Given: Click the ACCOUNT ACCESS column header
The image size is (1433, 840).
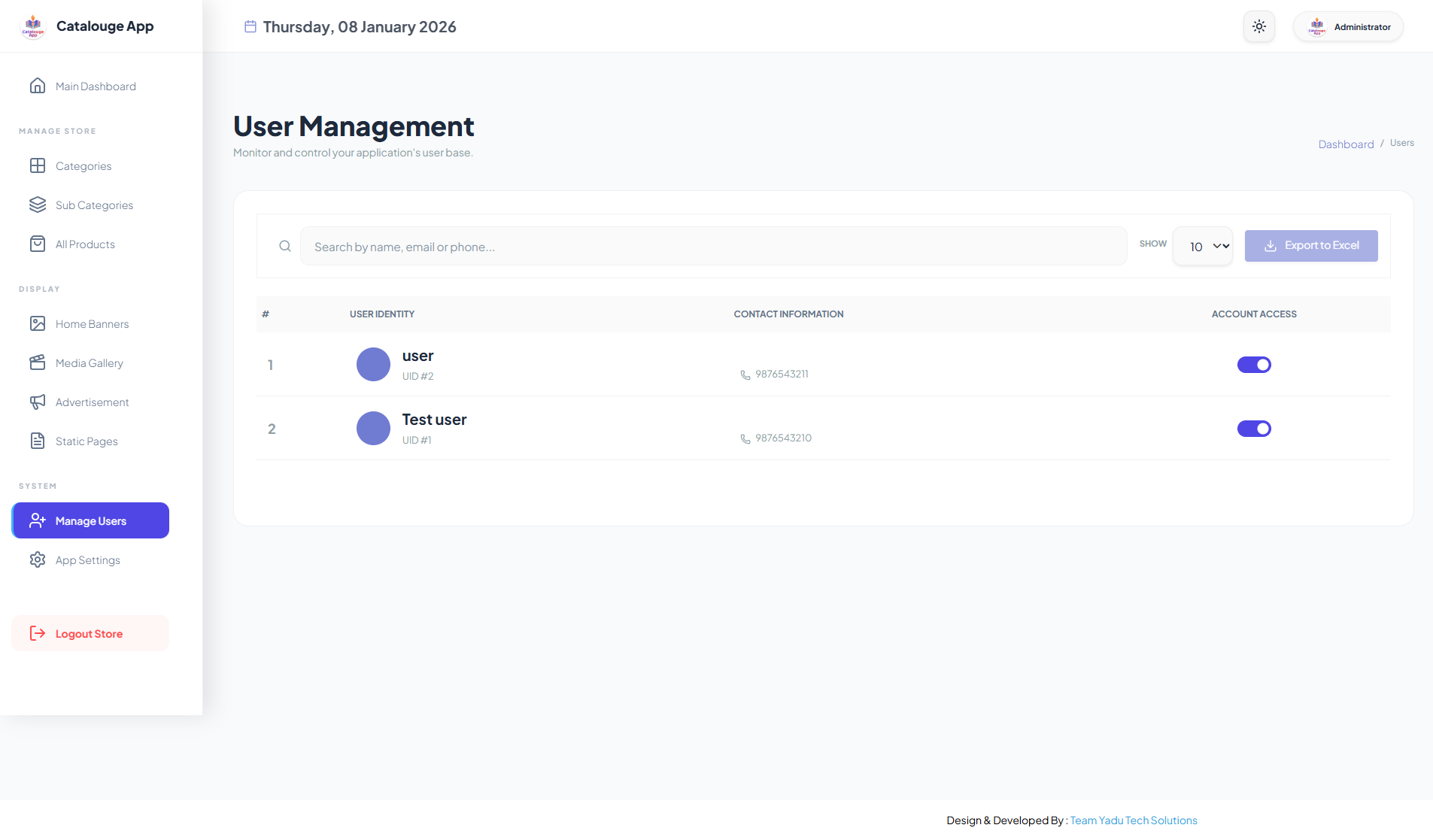Looking at the screenshot, I should (1254, 314).
